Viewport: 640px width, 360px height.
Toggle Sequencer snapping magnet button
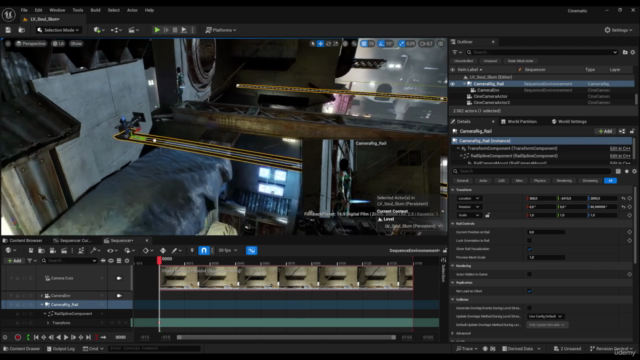click(204, 250)
